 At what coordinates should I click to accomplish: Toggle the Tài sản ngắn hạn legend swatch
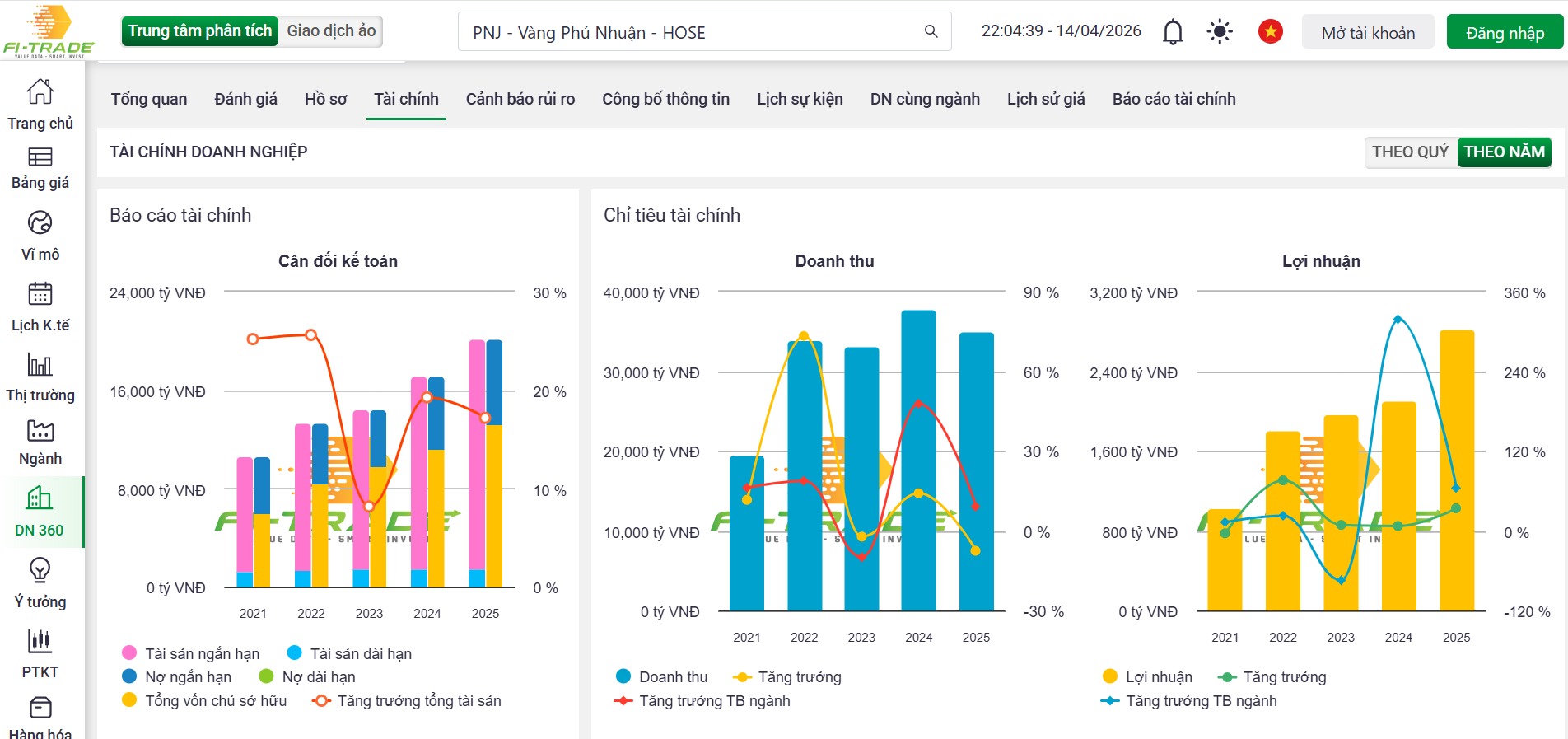point(129,653)
